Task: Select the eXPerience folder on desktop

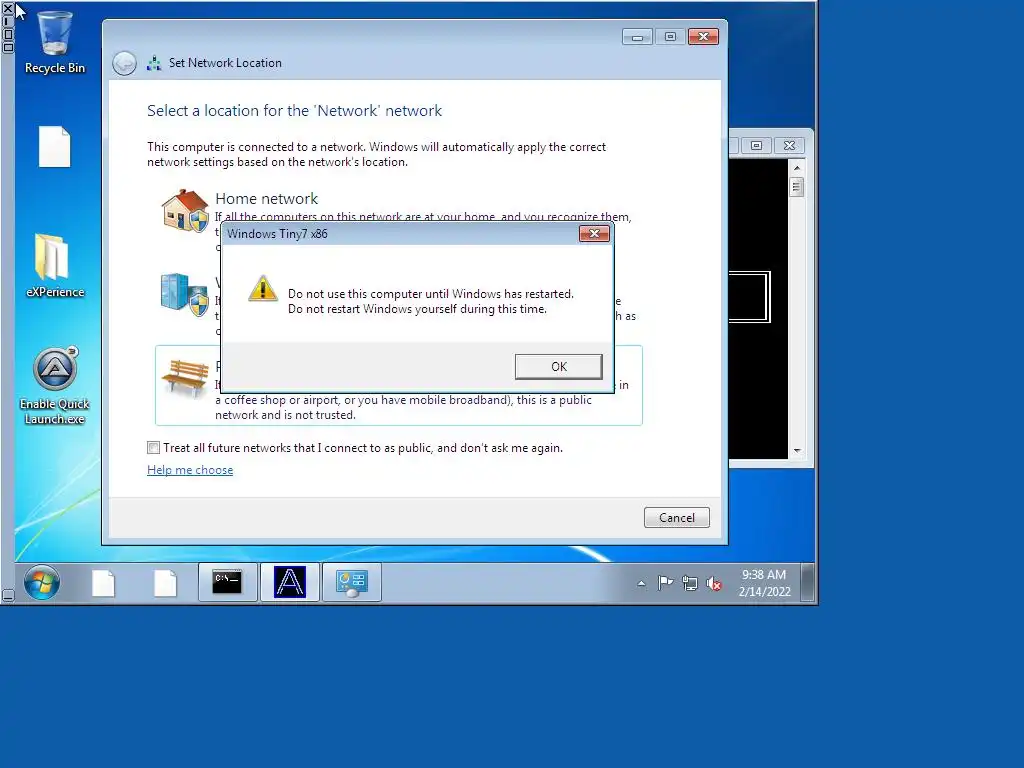Action: point(55,266)
